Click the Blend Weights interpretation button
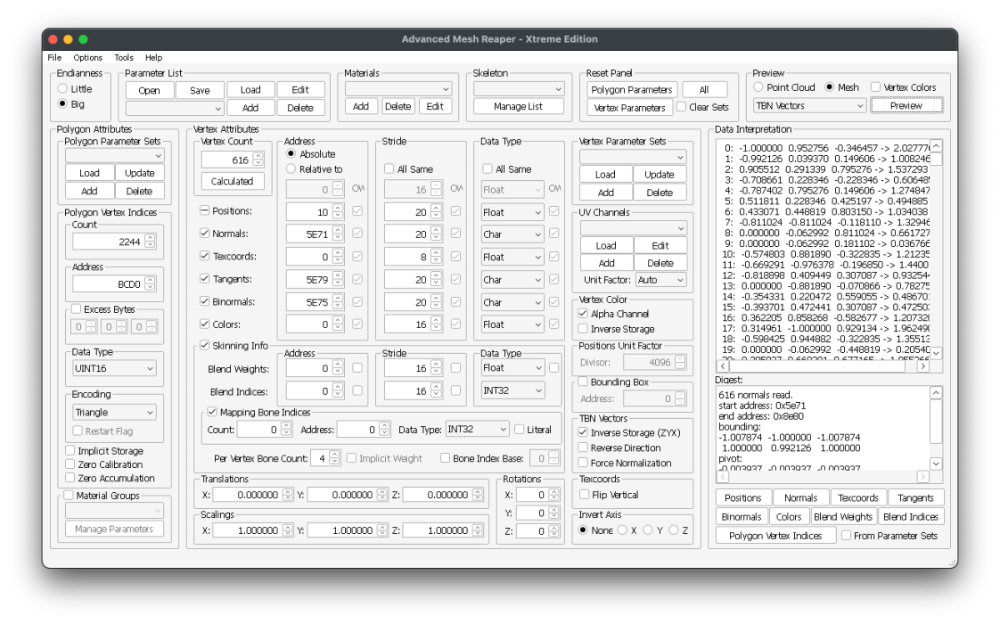Screen dimensions: 1000x624 842,517
